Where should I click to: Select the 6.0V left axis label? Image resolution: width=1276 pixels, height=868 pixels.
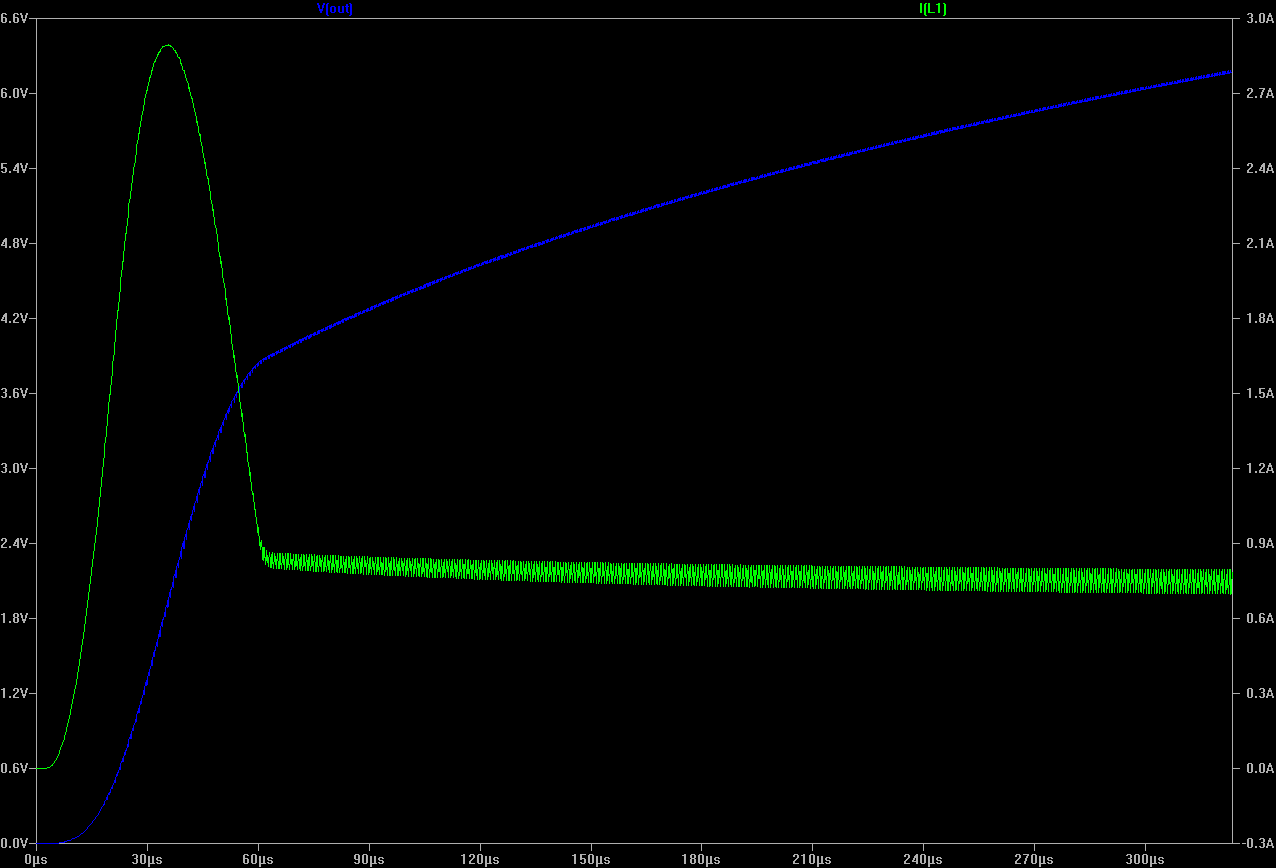(x=16, y=94)
